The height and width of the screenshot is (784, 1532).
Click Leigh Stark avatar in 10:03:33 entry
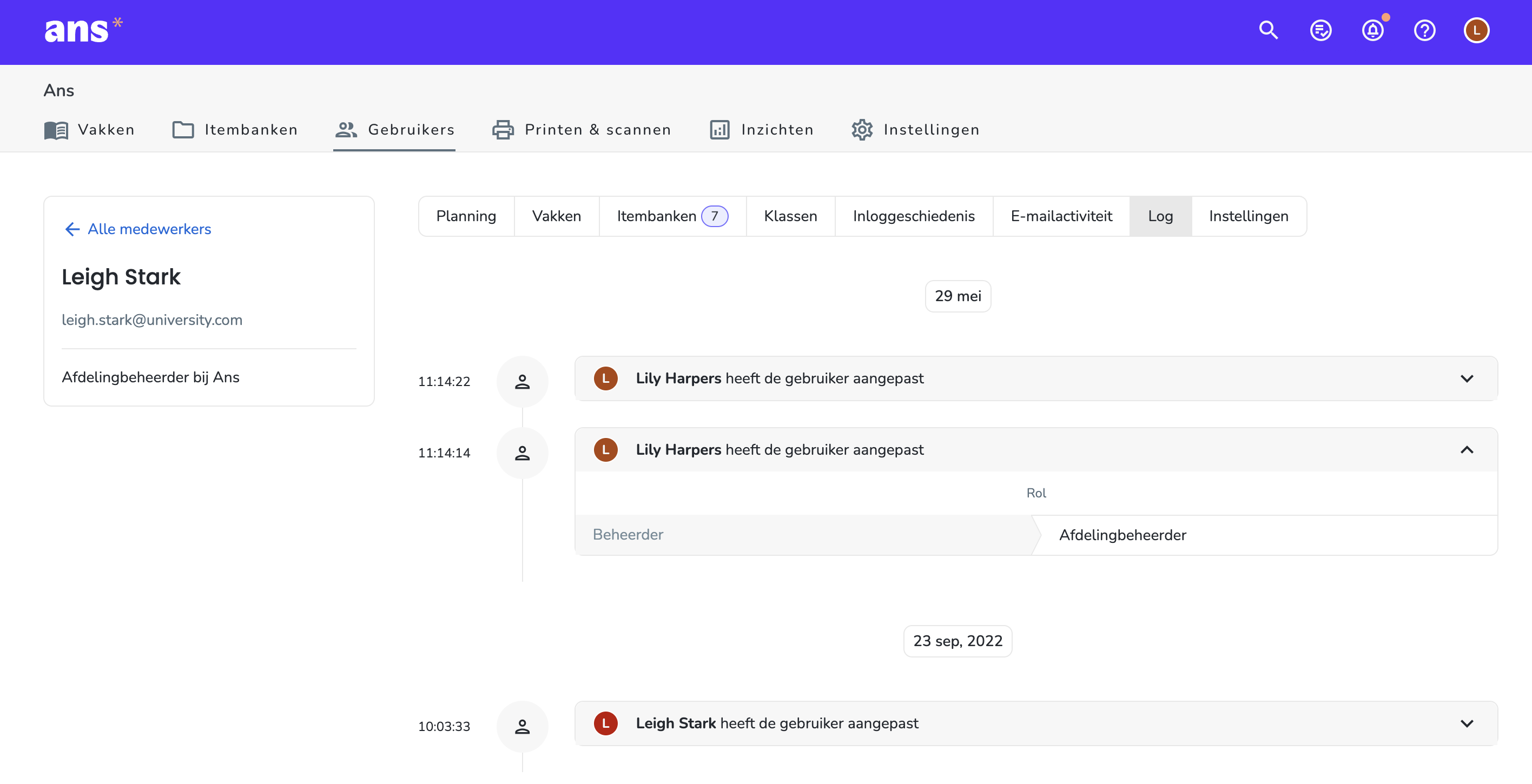pyautogui.click(x=605, y=723)
